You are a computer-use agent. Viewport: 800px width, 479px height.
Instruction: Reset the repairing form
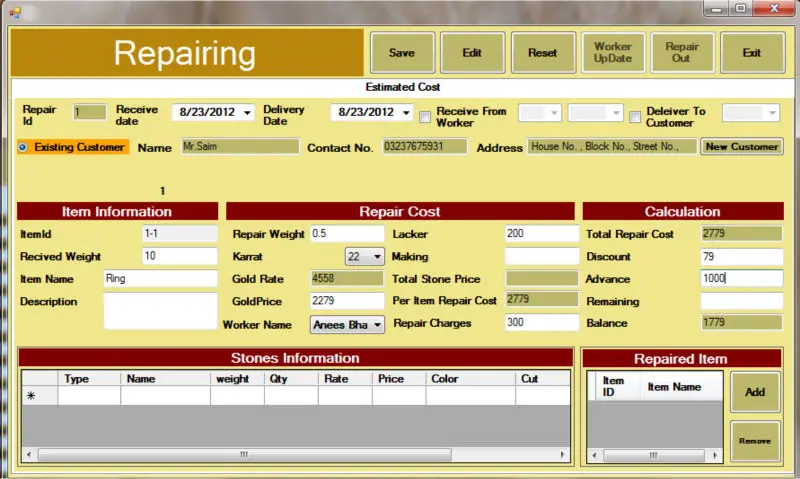coord(542,53)
